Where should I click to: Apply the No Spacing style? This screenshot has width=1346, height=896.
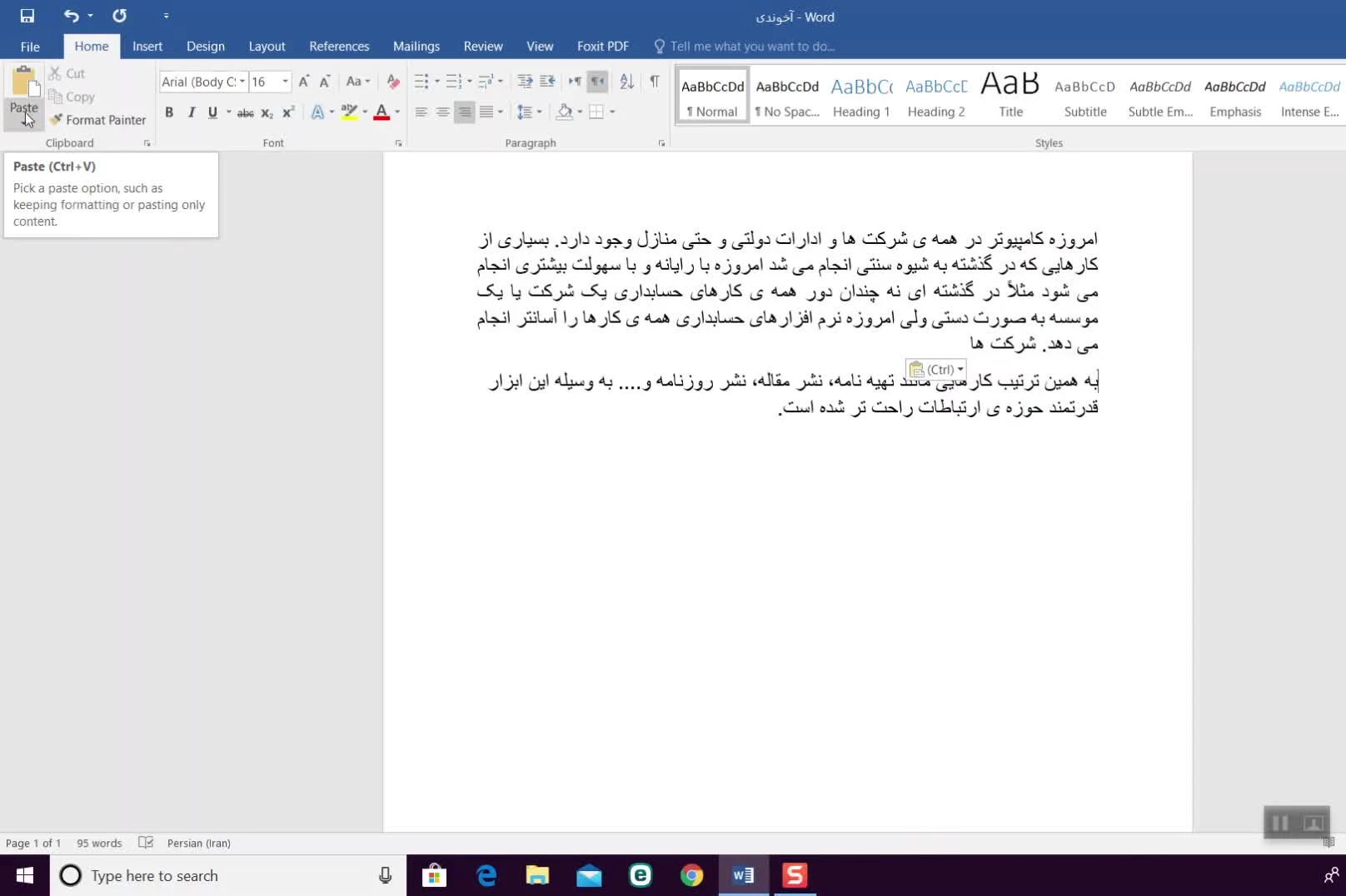click(x=787, y=97)
